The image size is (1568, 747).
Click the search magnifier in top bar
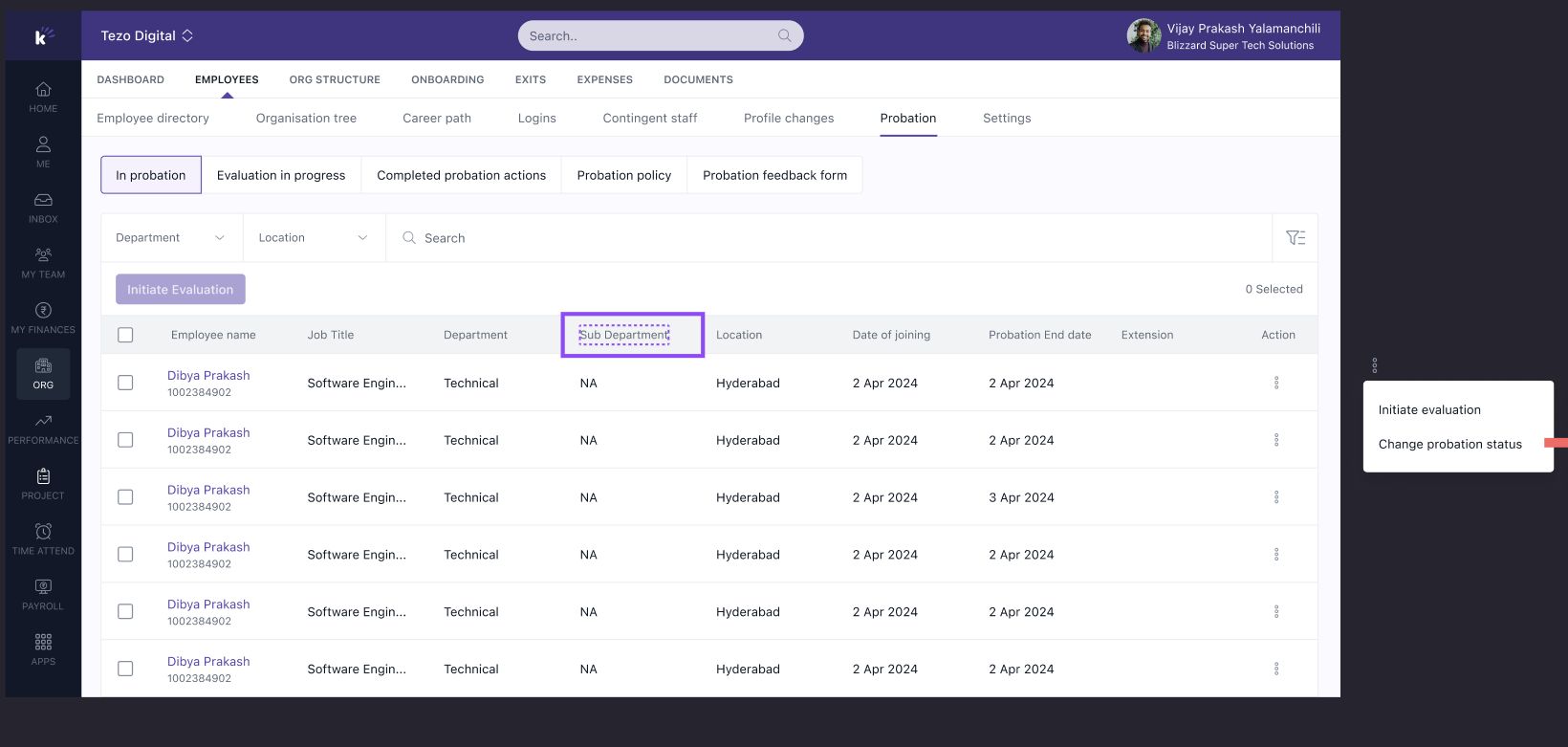tap(784, 35)
